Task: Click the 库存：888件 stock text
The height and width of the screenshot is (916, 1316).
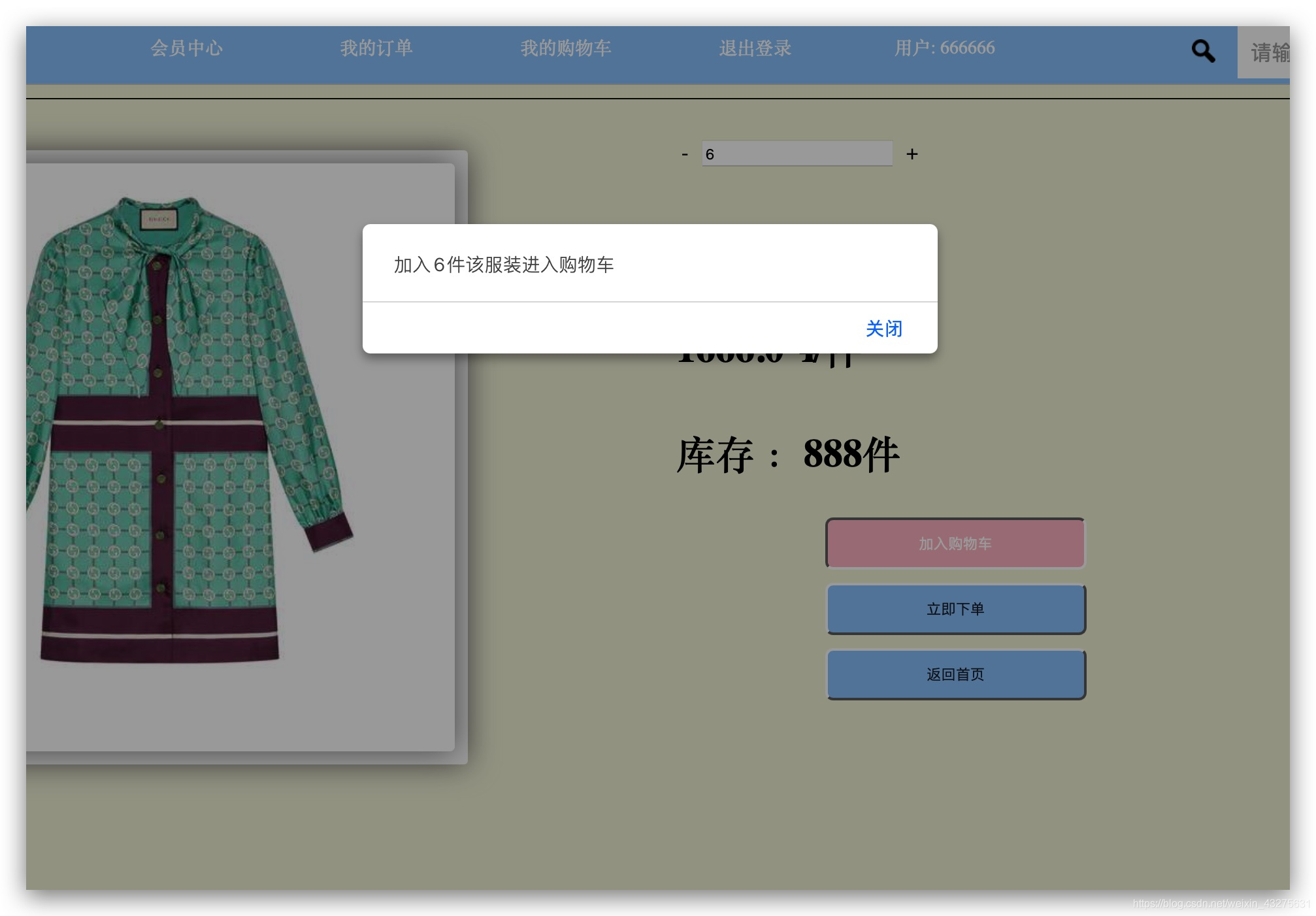Action: click(787, 455)
